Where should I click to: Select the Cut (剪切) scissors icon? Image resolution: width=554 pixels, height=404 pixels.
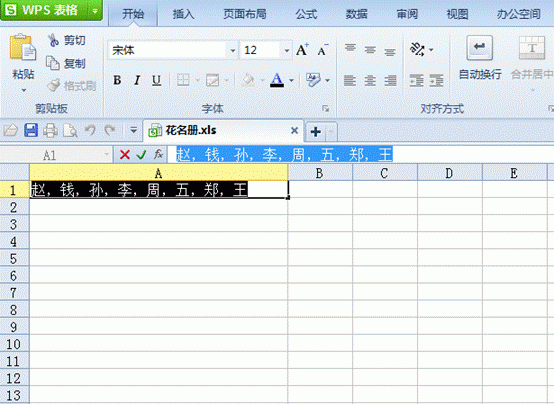(53, 40)
